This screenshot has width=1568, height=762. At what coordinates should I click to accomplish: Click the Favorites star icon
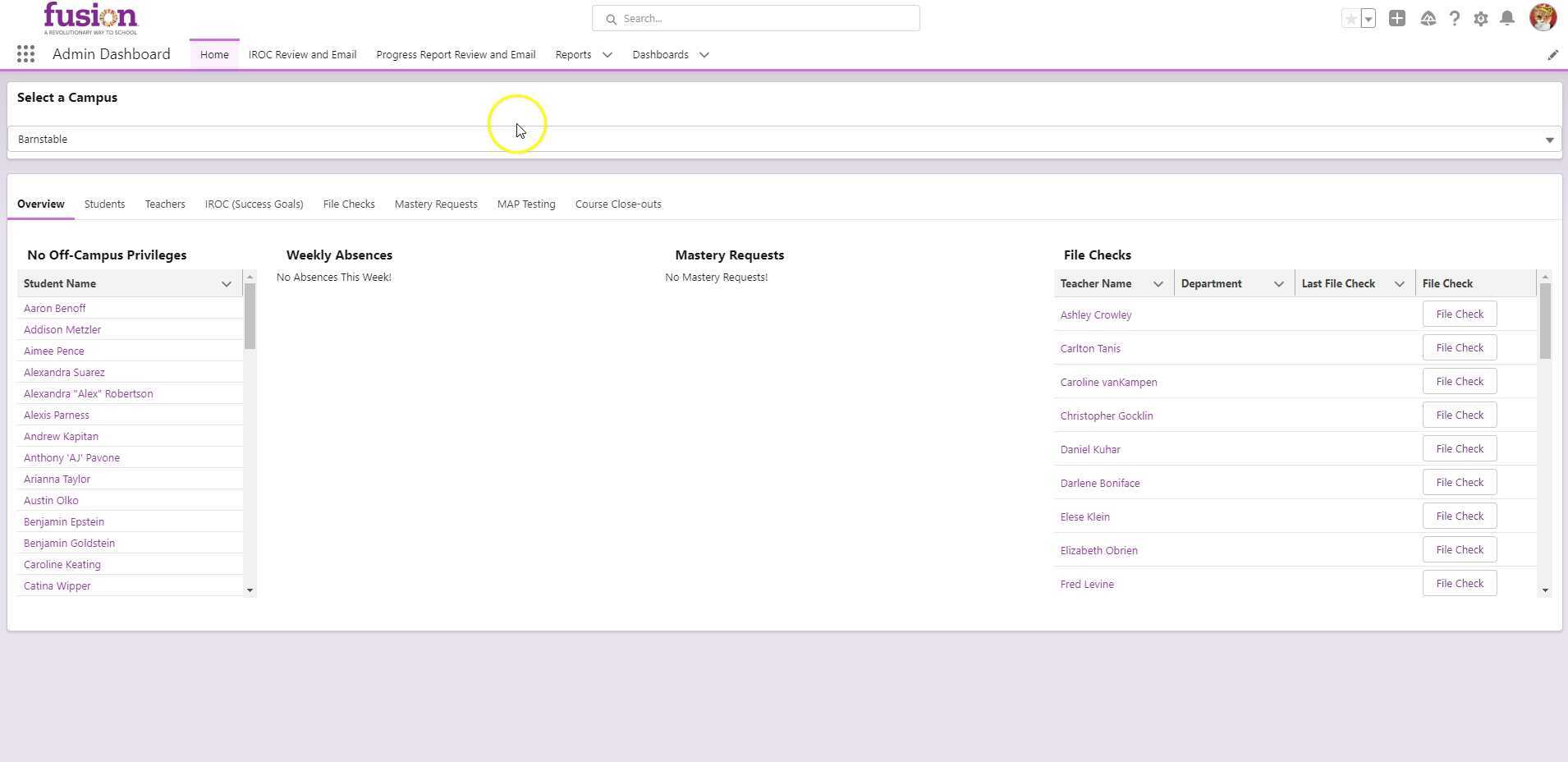1350,19
